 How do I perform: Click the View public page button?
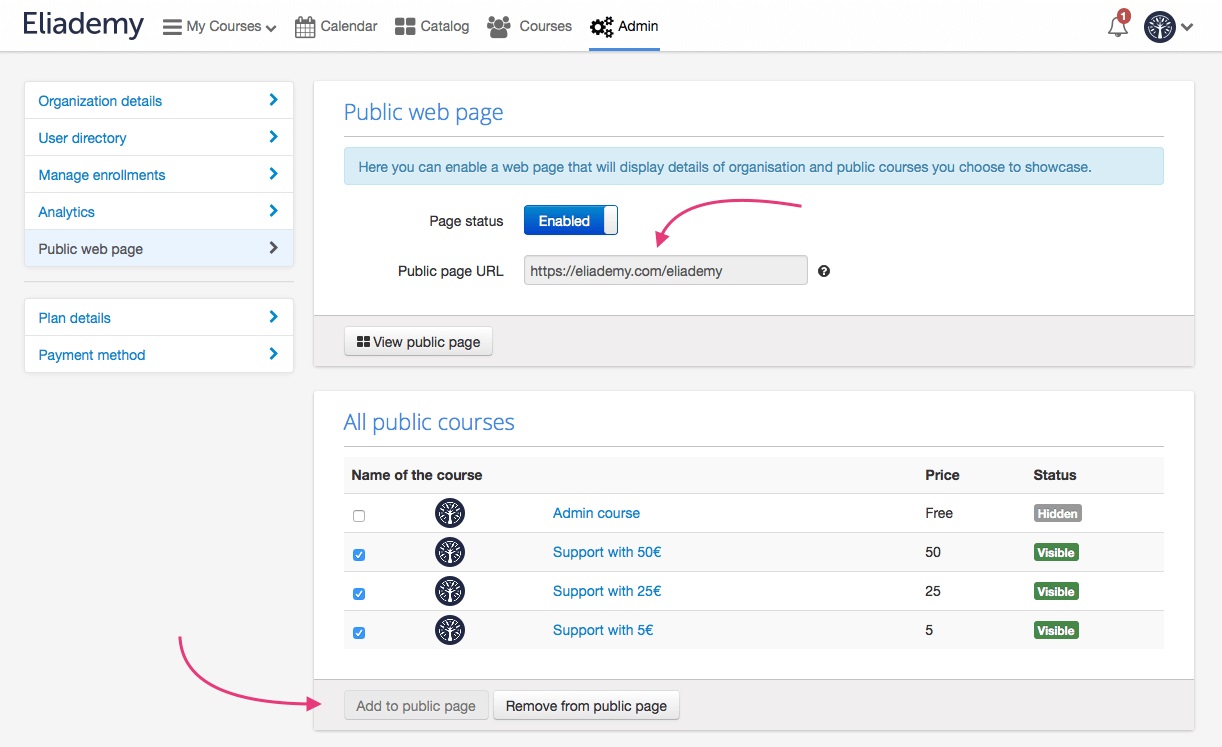pyautogui.click(x=418, y=342)
